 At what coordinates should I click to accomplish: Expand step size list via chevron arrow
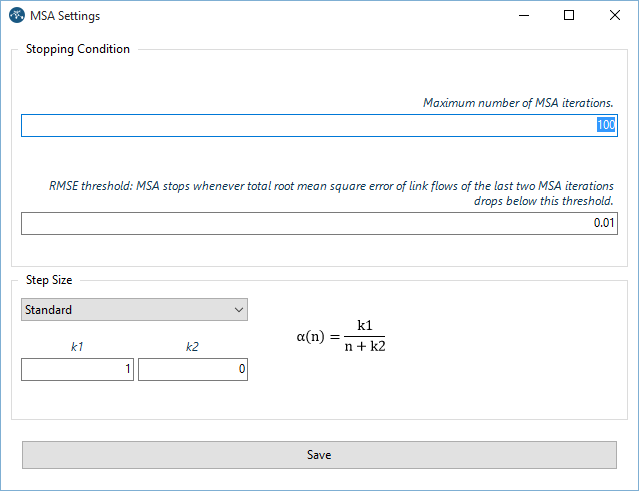click(238, 310)
